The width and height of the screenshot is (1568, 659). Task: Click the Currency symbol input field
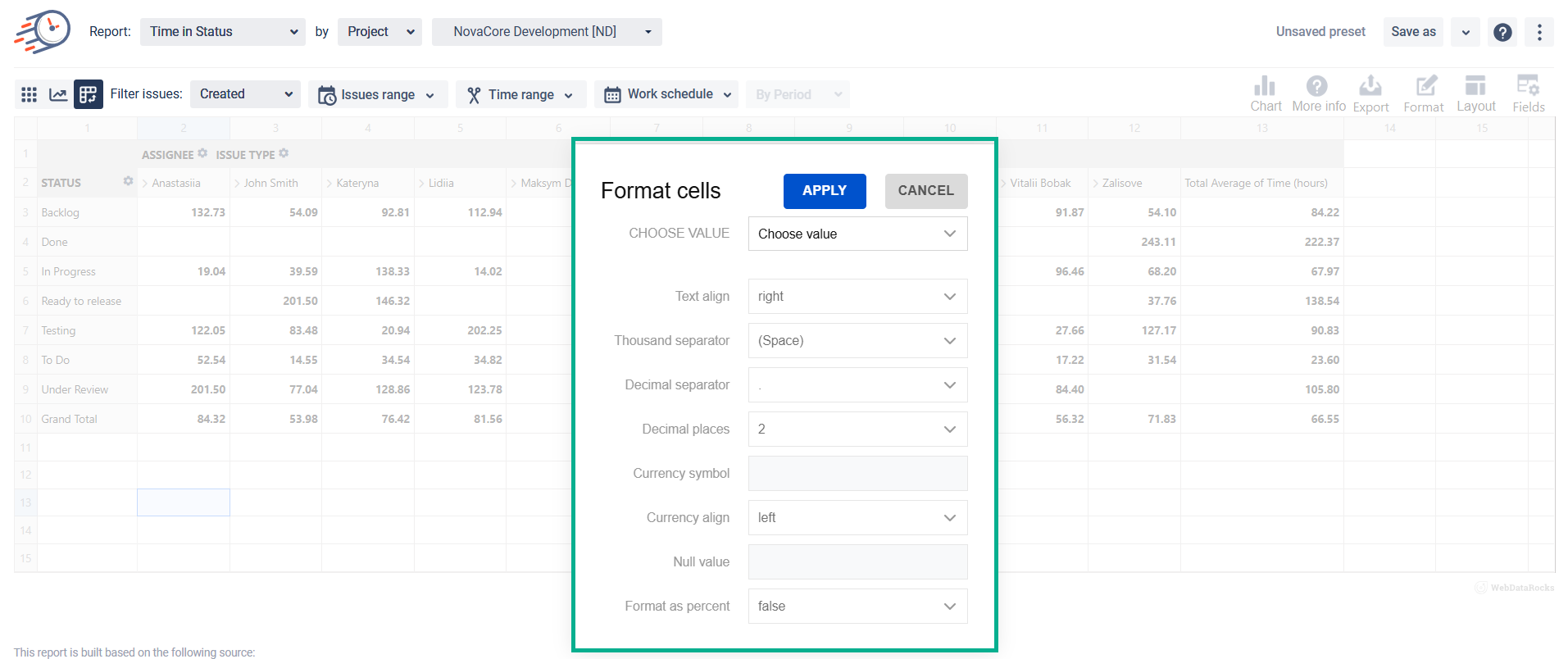857,473
